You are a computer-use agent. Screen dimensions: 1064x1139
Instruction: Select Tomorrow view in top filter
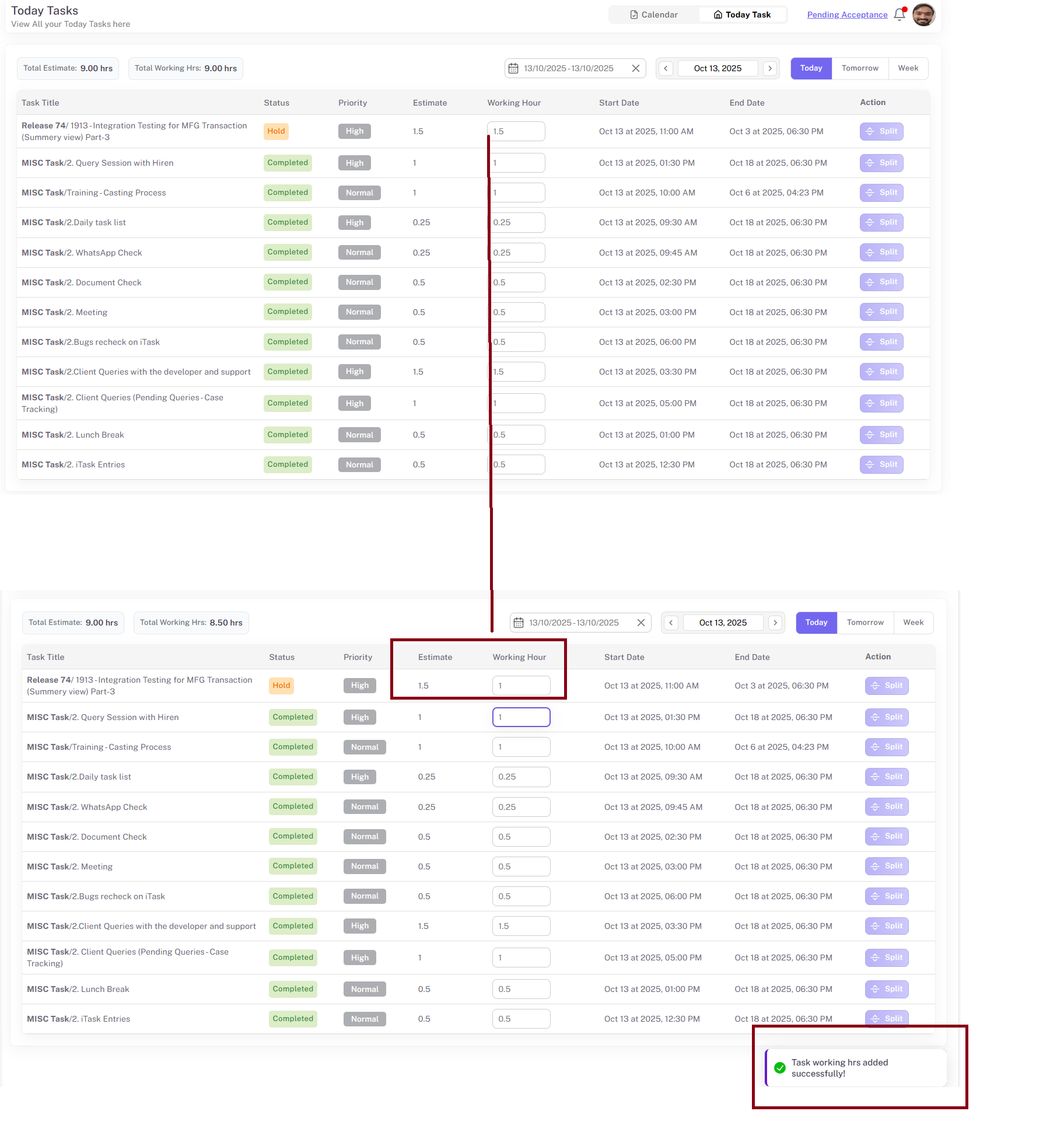click(860, 68)
